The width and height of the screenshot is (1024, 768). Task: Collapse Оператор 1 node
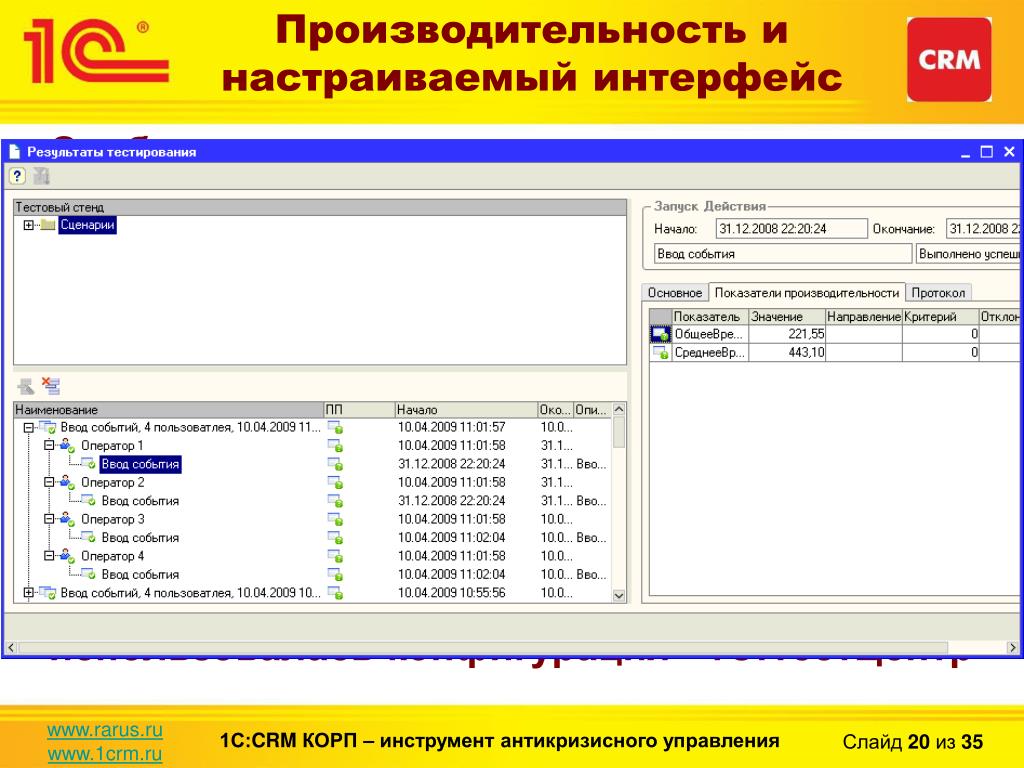pos(49,445)
